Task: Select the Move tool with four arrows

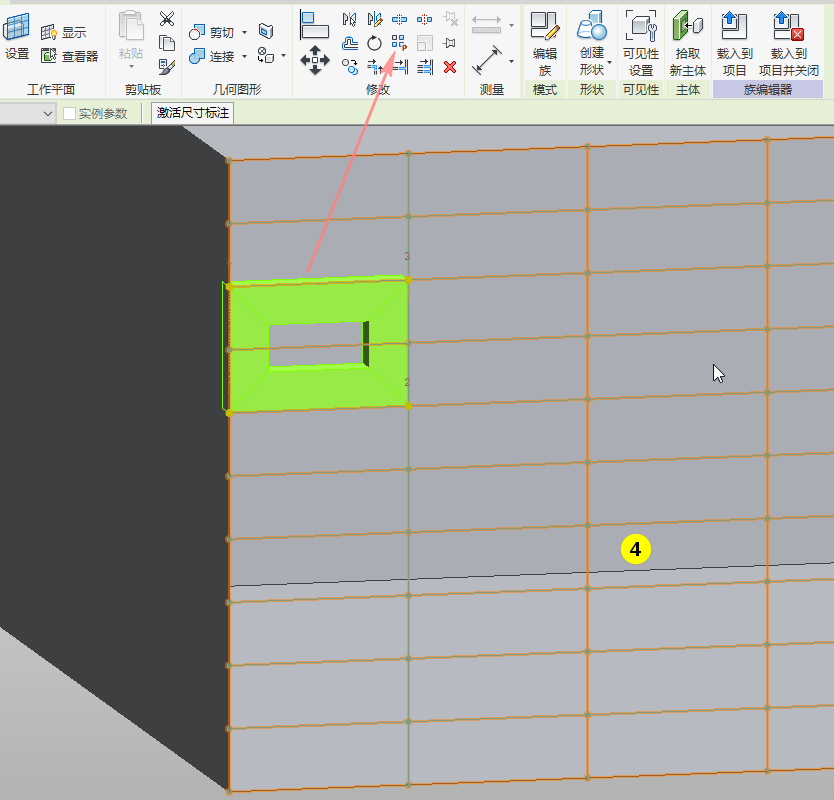Action: click(315, 60)
